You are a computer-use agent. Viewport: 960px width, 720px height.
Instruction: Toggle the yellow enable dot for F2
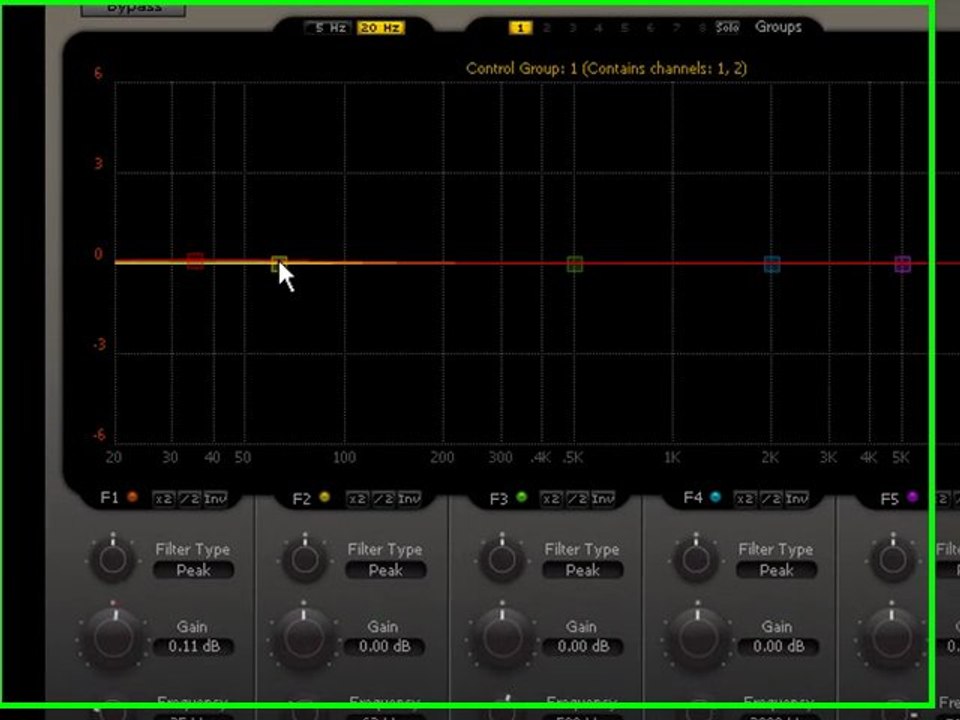click(x=324, y=497)
